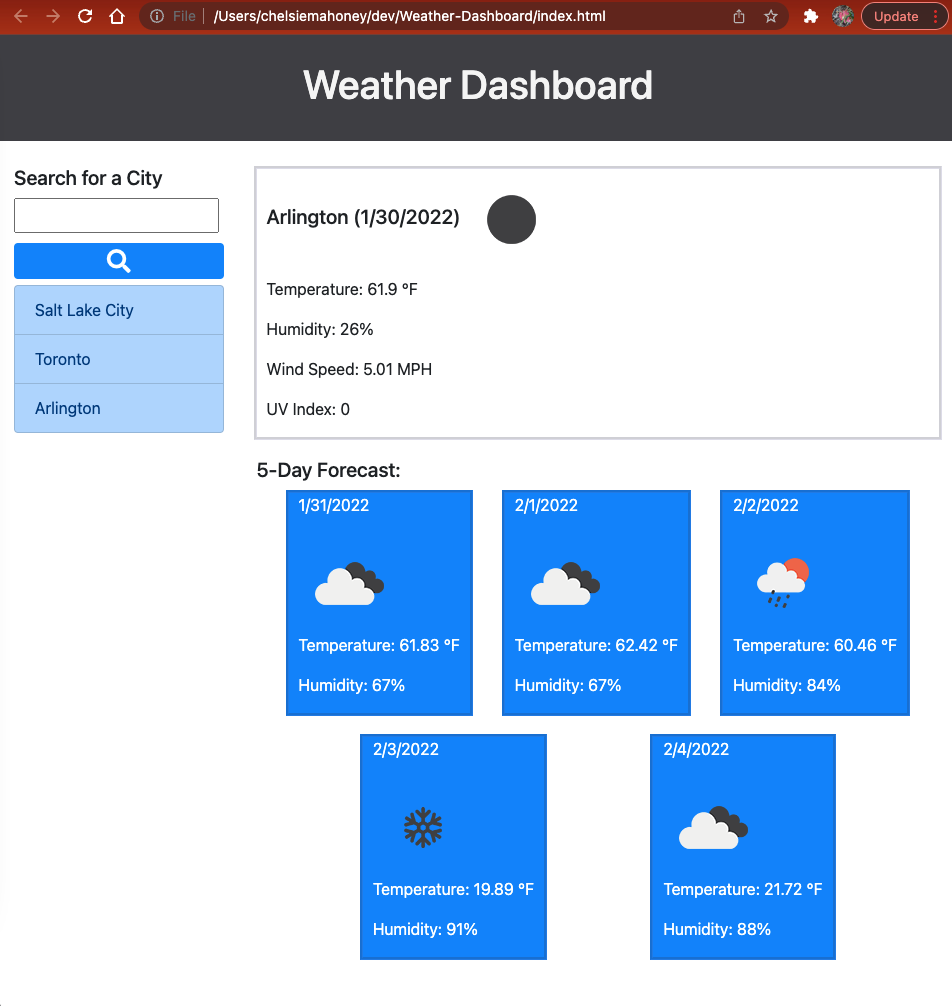Viewport: 952px width, 1006px height.
Task: Click the Update browser button
Action: point(904,16)
